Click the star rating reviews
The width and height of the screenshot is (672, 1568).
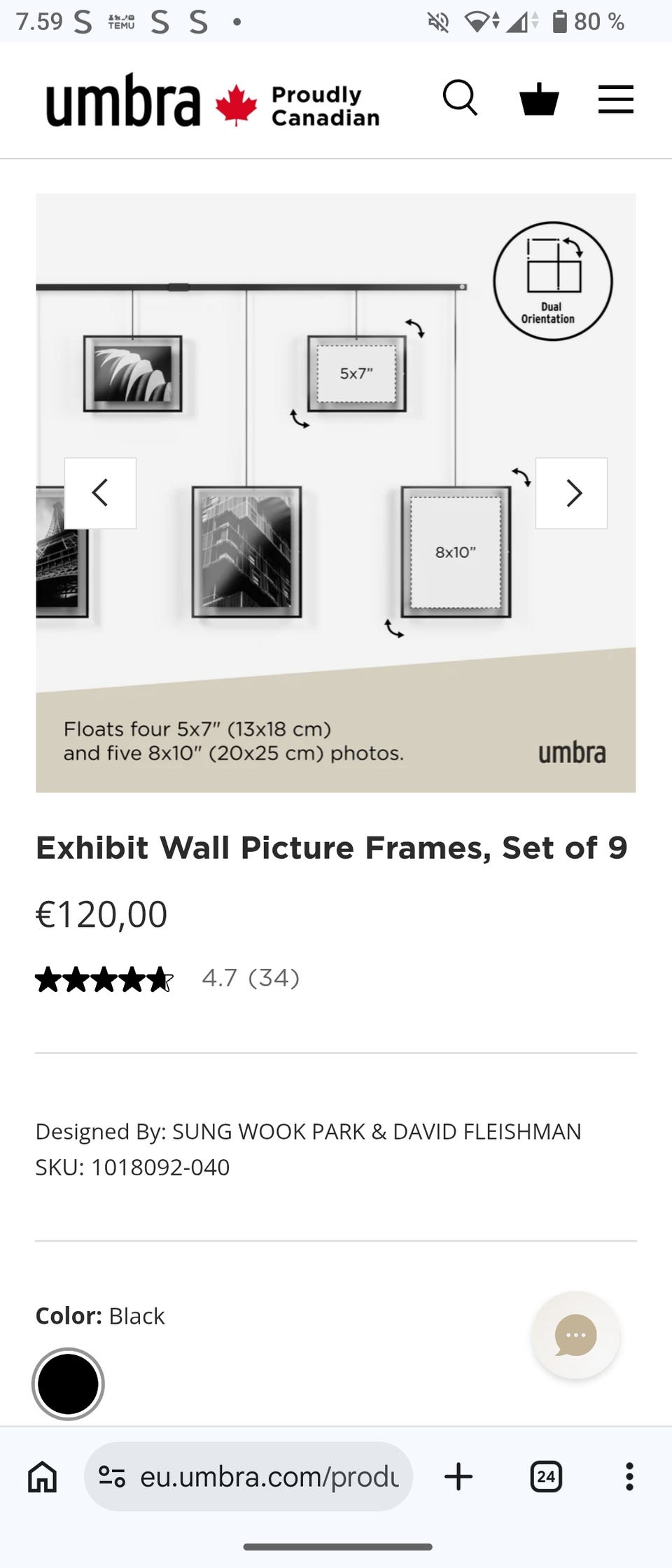104,979
